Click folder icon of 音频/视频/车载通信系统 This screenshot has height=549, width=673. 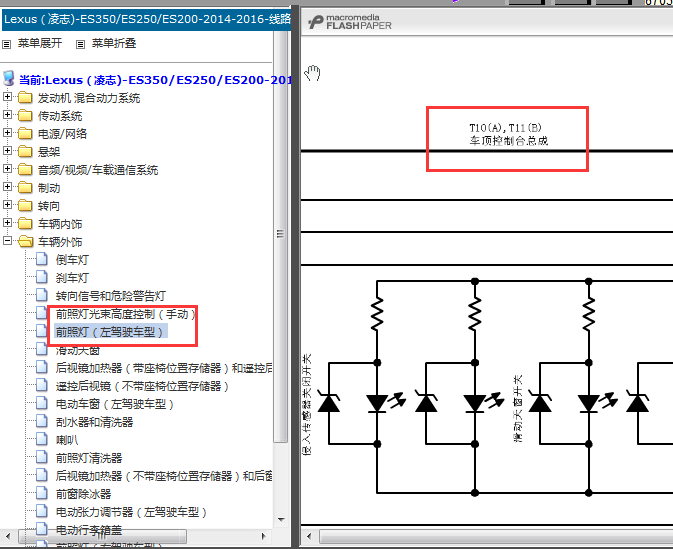25,170
